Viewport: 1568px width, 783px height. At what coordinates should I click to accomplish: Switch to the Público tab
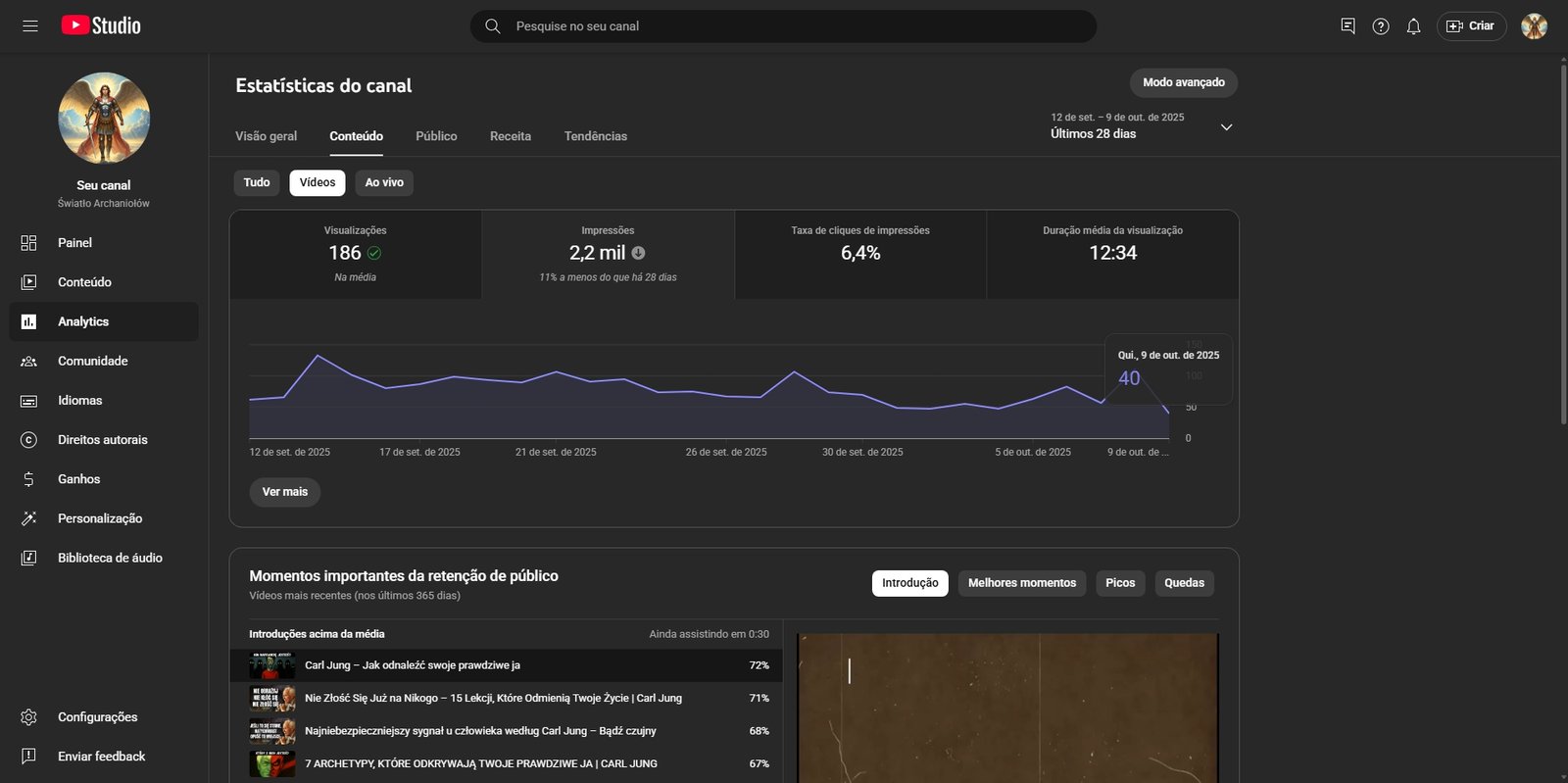pos(436,136)
